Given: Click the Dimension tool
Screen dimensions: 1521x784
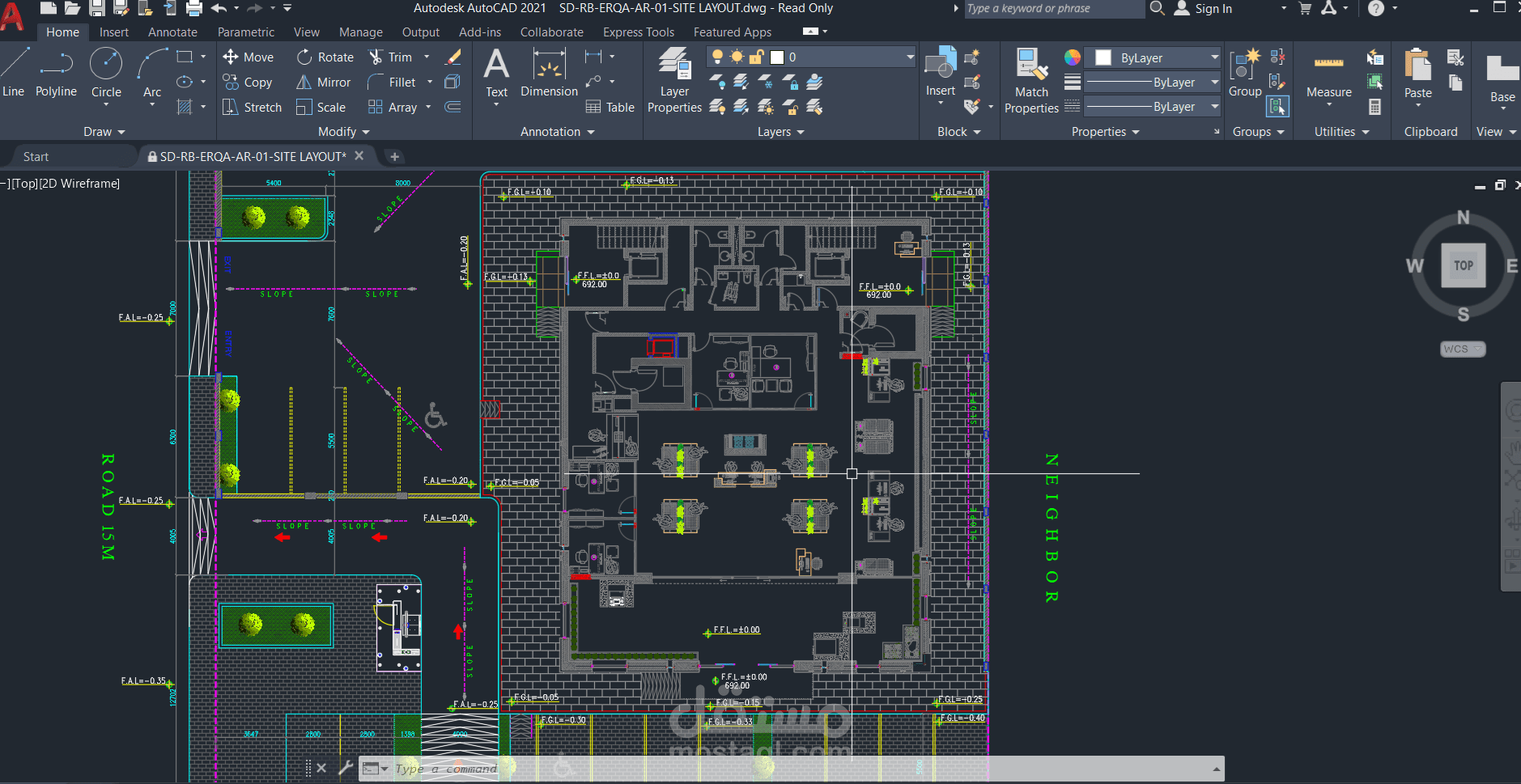Looking at the screenshot, I should 549,73.
